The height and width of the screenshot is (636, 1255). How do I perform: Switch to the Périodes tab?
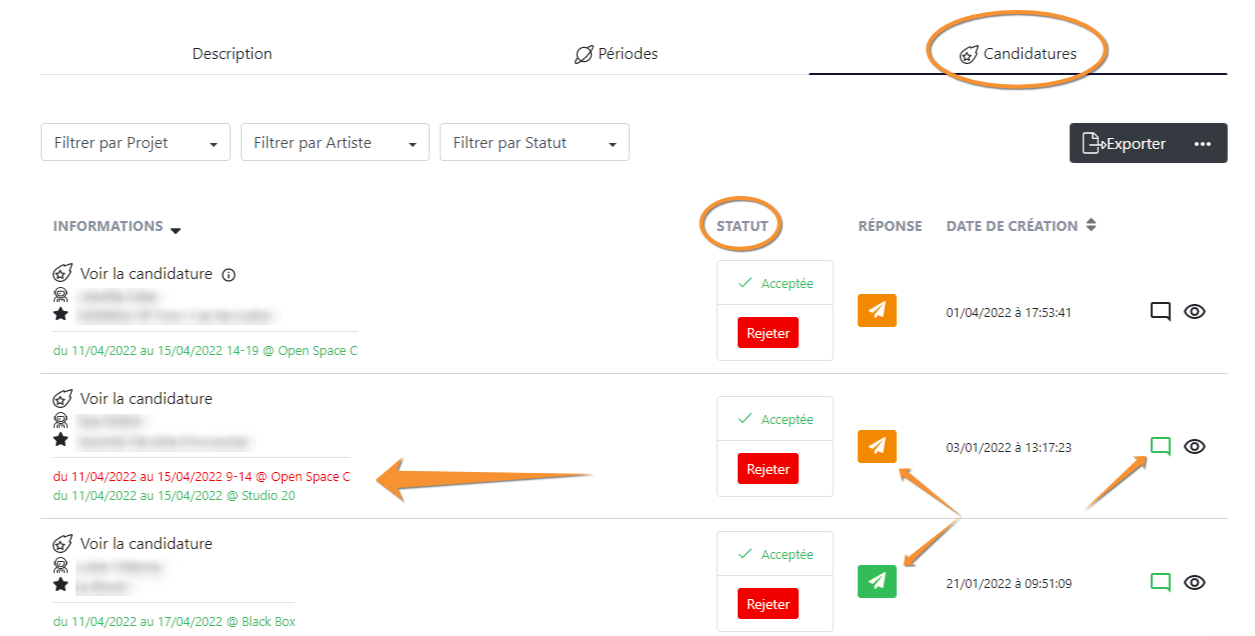click(x=616, y=54)
